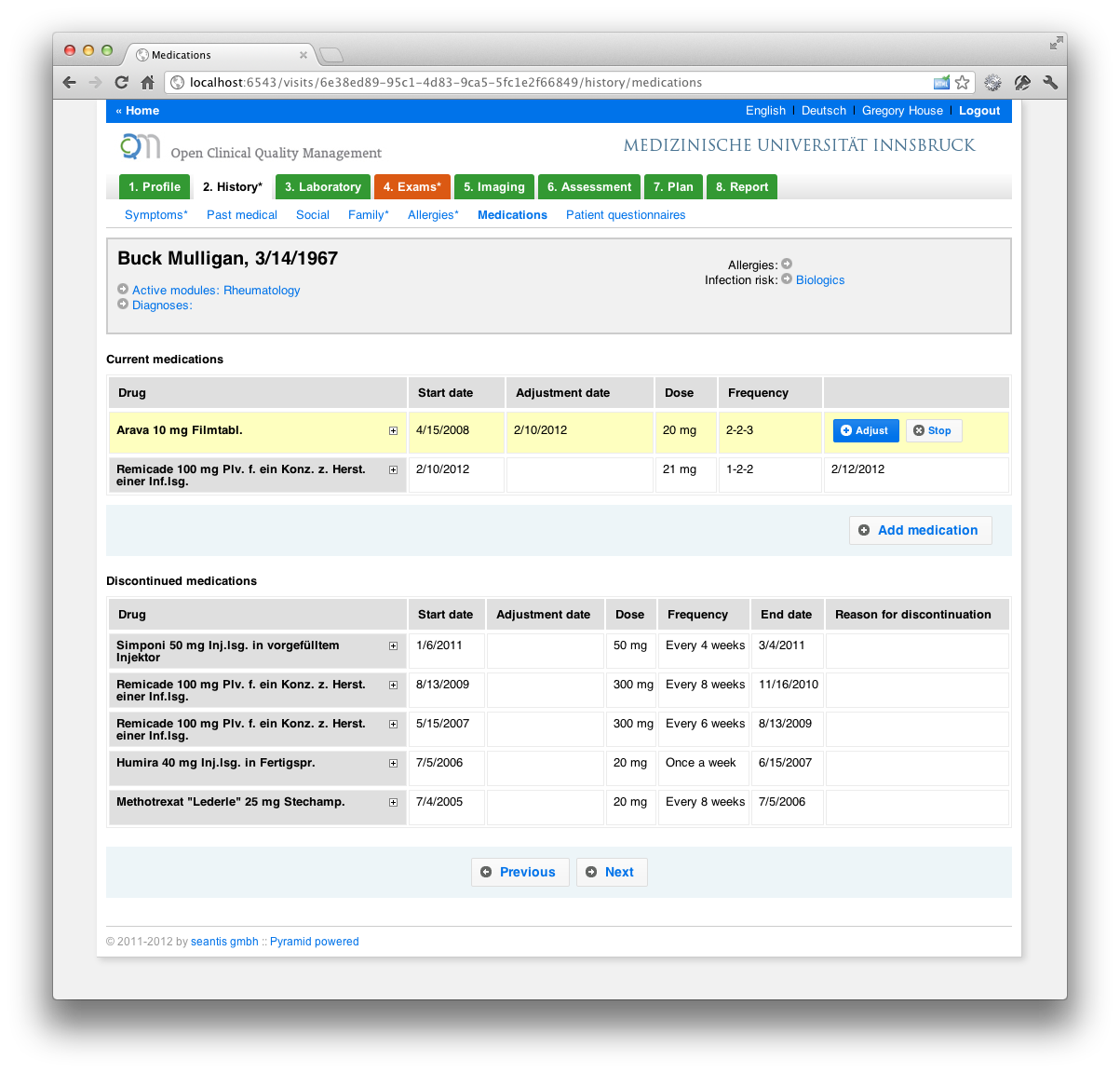This screenshot has width=1120, height=1073.
Task: Open the Allergies sub-tab
Action: [433, 214]
